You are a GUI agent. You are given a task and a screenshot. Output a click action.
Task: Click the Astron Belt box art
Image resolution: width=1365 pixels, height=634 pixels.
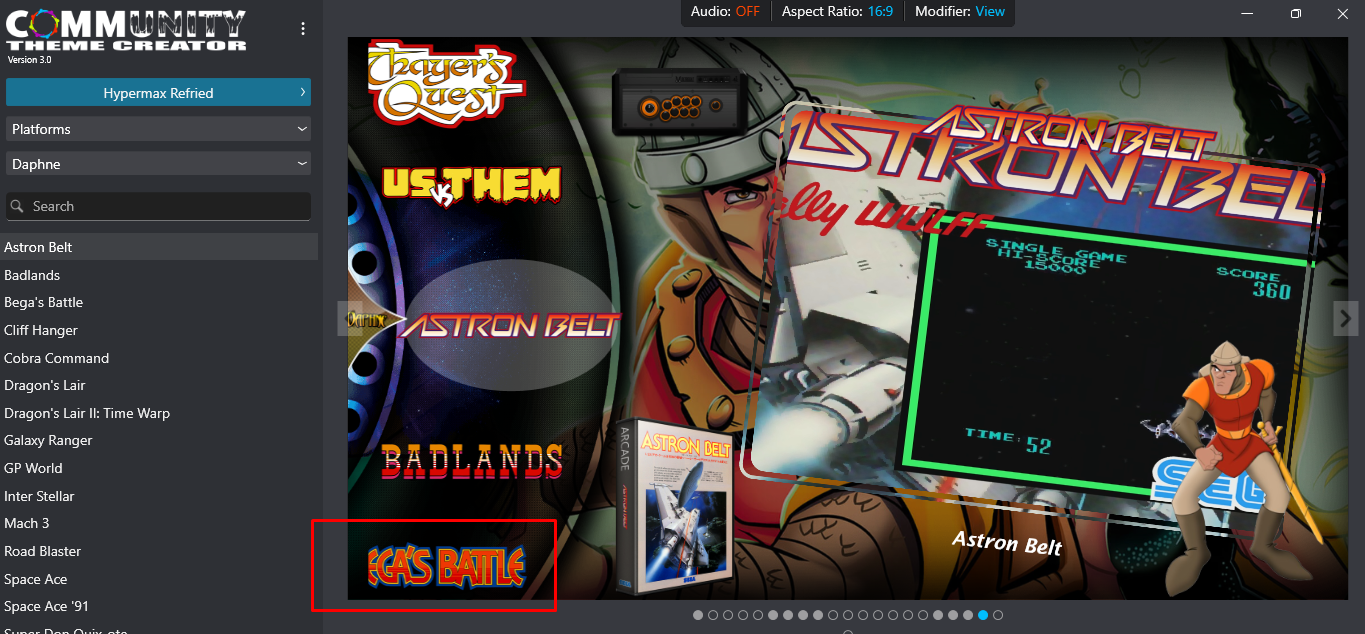click(675, 507)
